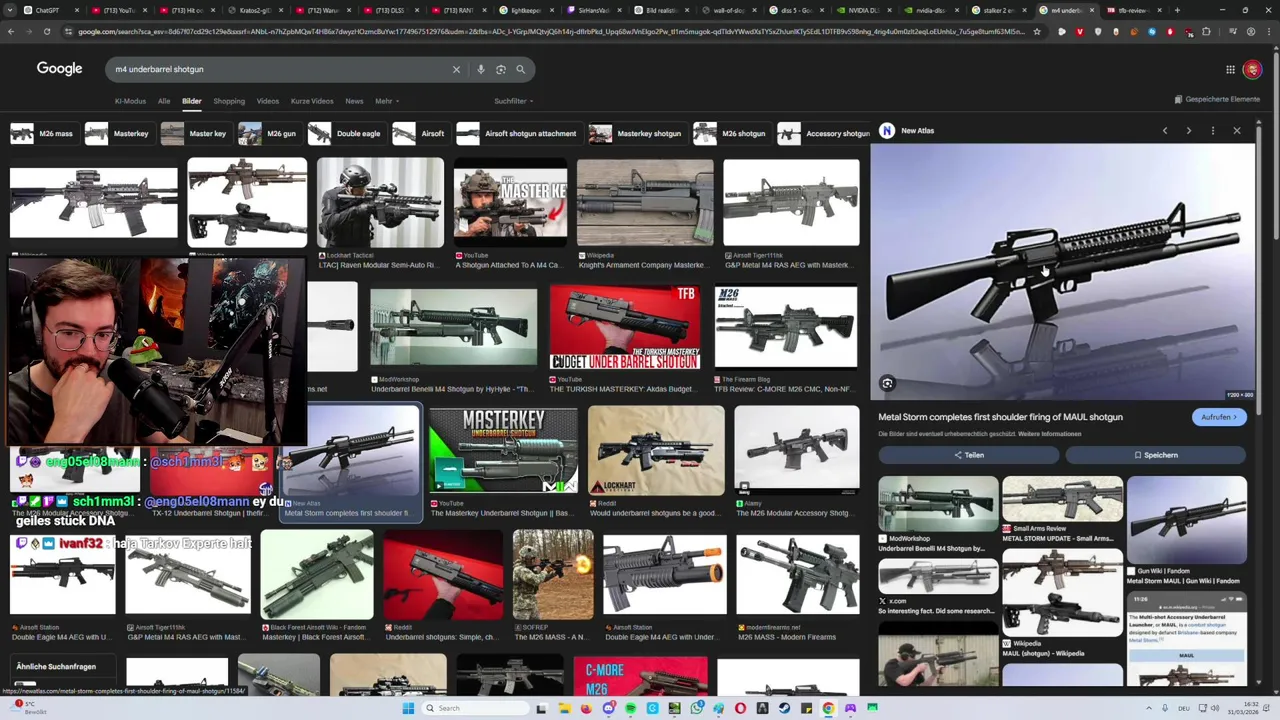Go back with the browser back arrow
The image size is (1280, 720).
(11, 31)
